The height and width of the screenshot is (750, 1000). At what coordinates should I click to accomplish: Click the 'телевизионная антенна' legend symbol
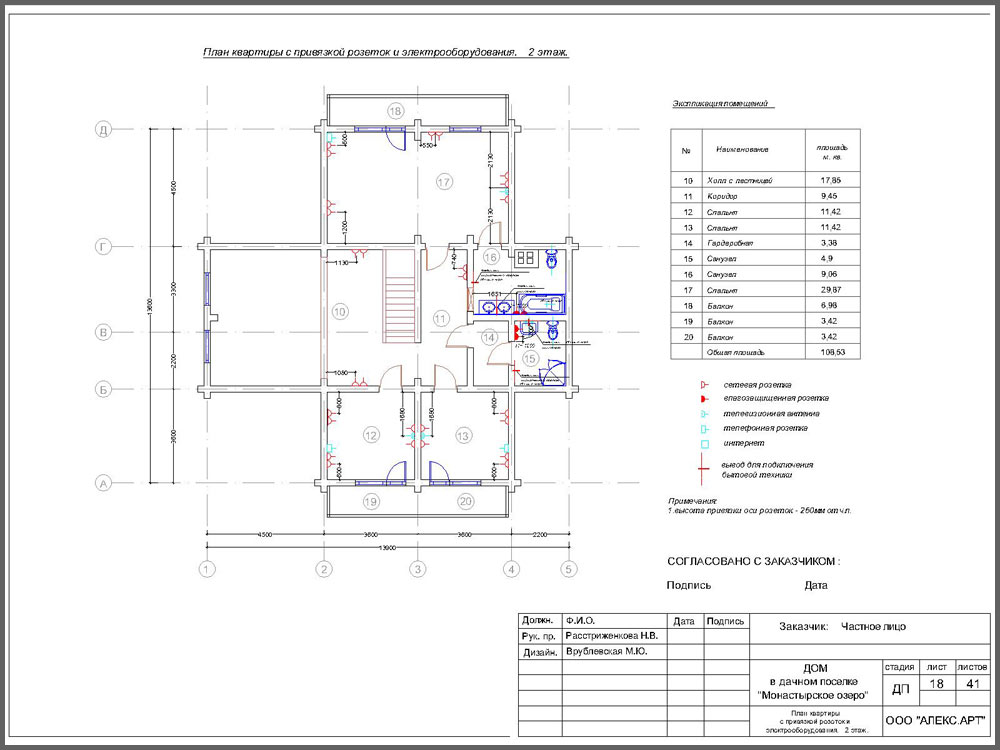pos(704,414)
